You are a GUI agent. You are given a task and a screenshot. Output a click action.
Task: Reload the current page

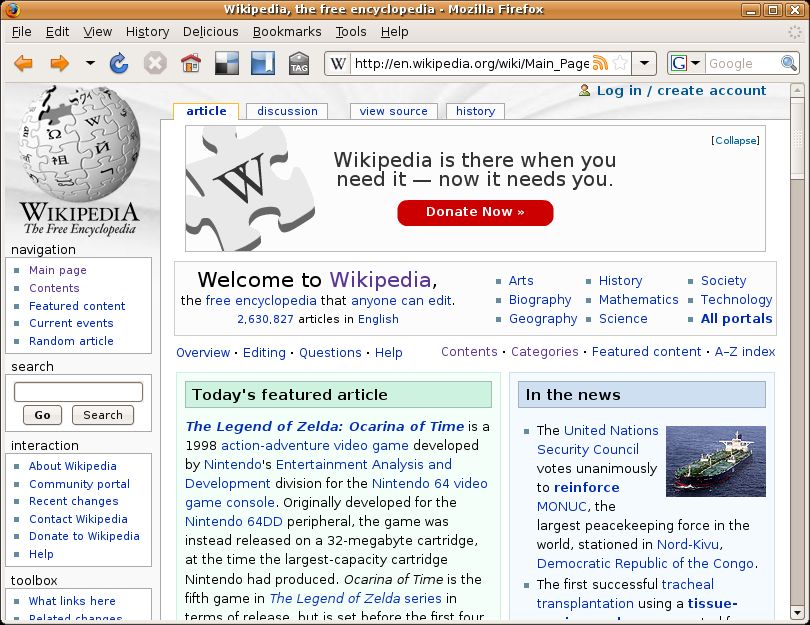(x=118, y=63)
